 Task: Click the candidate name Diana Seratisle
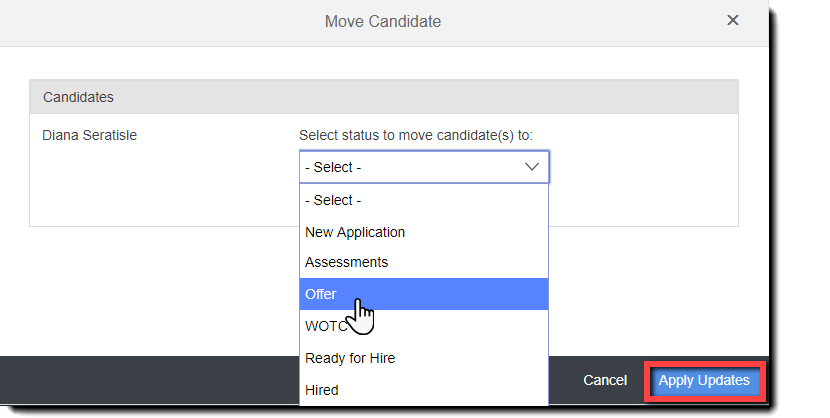tap(90, 135)
